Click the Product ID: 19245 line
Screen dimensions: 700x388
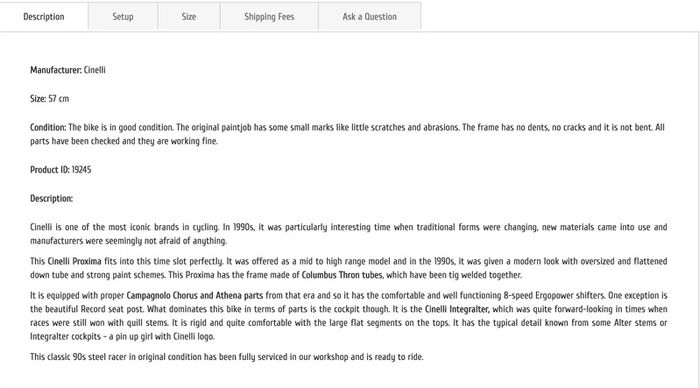[x=61, y=170]
